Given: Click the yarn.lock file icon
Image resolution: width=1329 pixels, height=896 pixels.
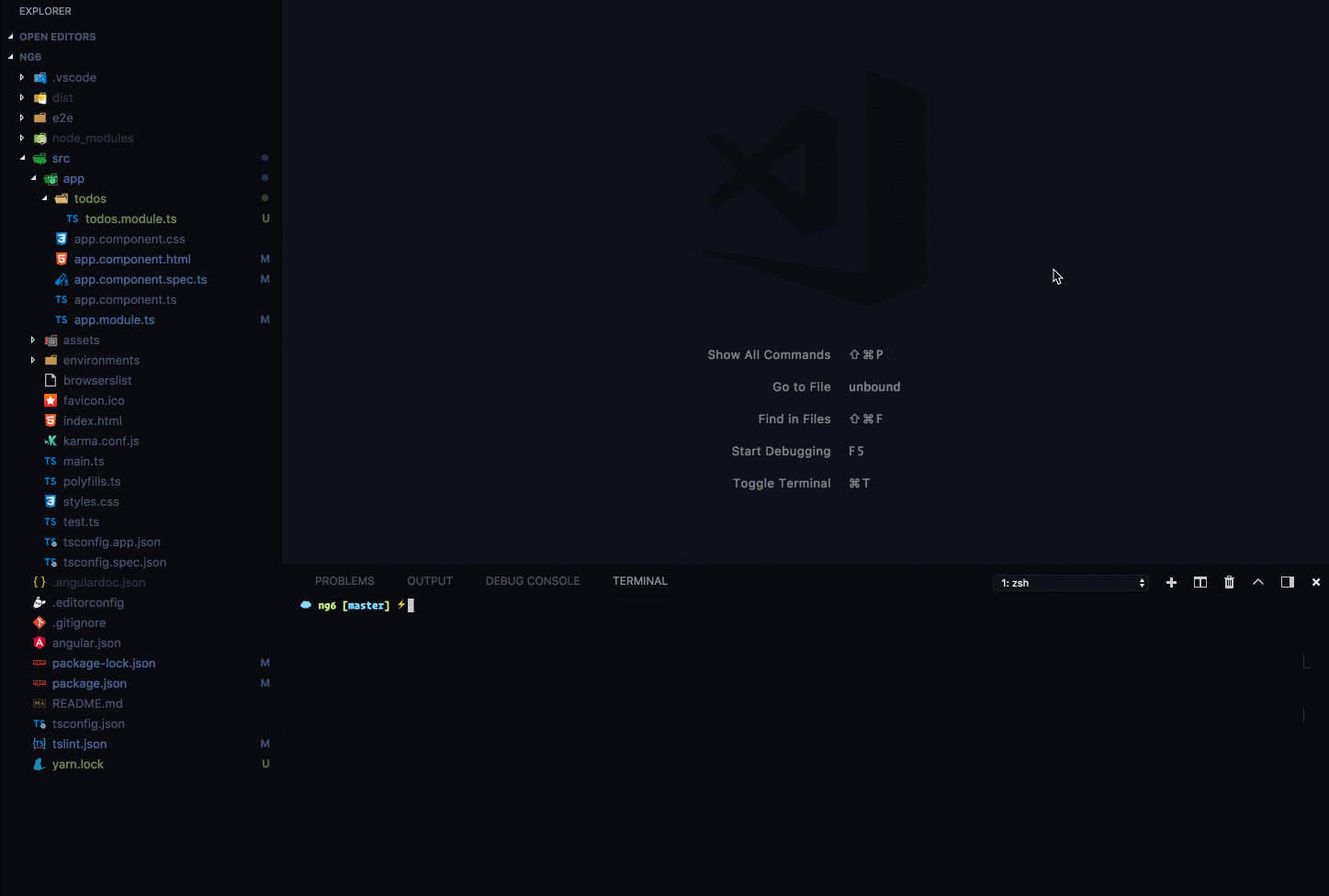Looking at the screenshot, I should (x=39, y=764).
